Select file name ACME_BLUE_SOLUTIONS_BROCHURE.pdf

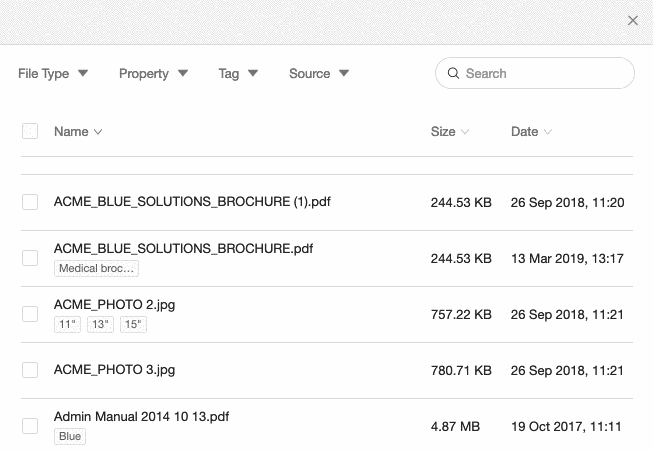coord(183,249)
